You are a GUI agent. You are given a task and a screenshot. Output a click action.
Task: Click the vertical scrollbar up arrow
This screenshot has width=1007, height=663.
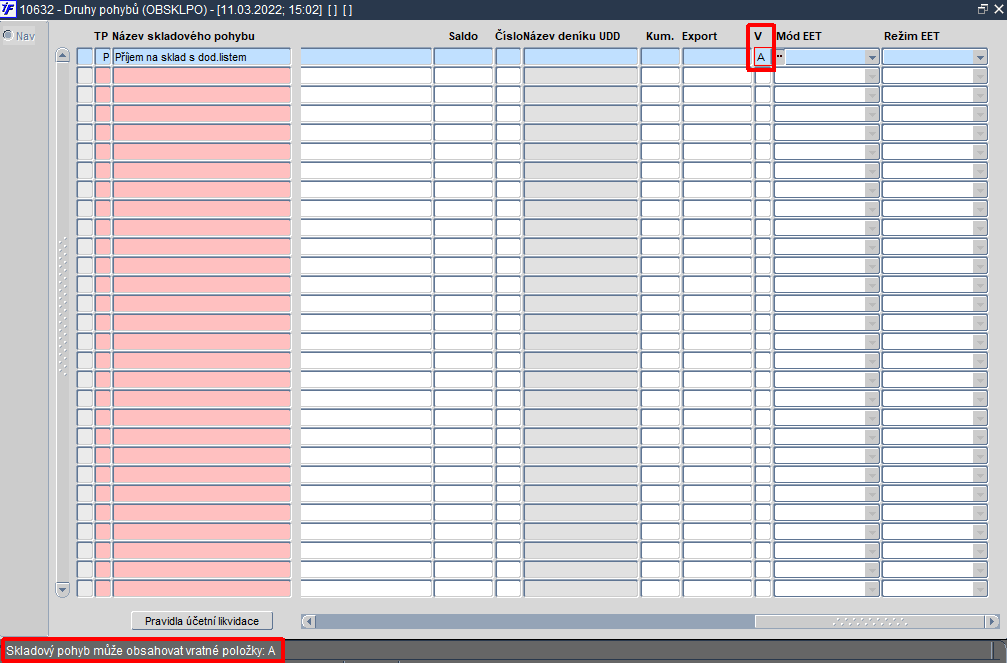[x=62, y=55]
